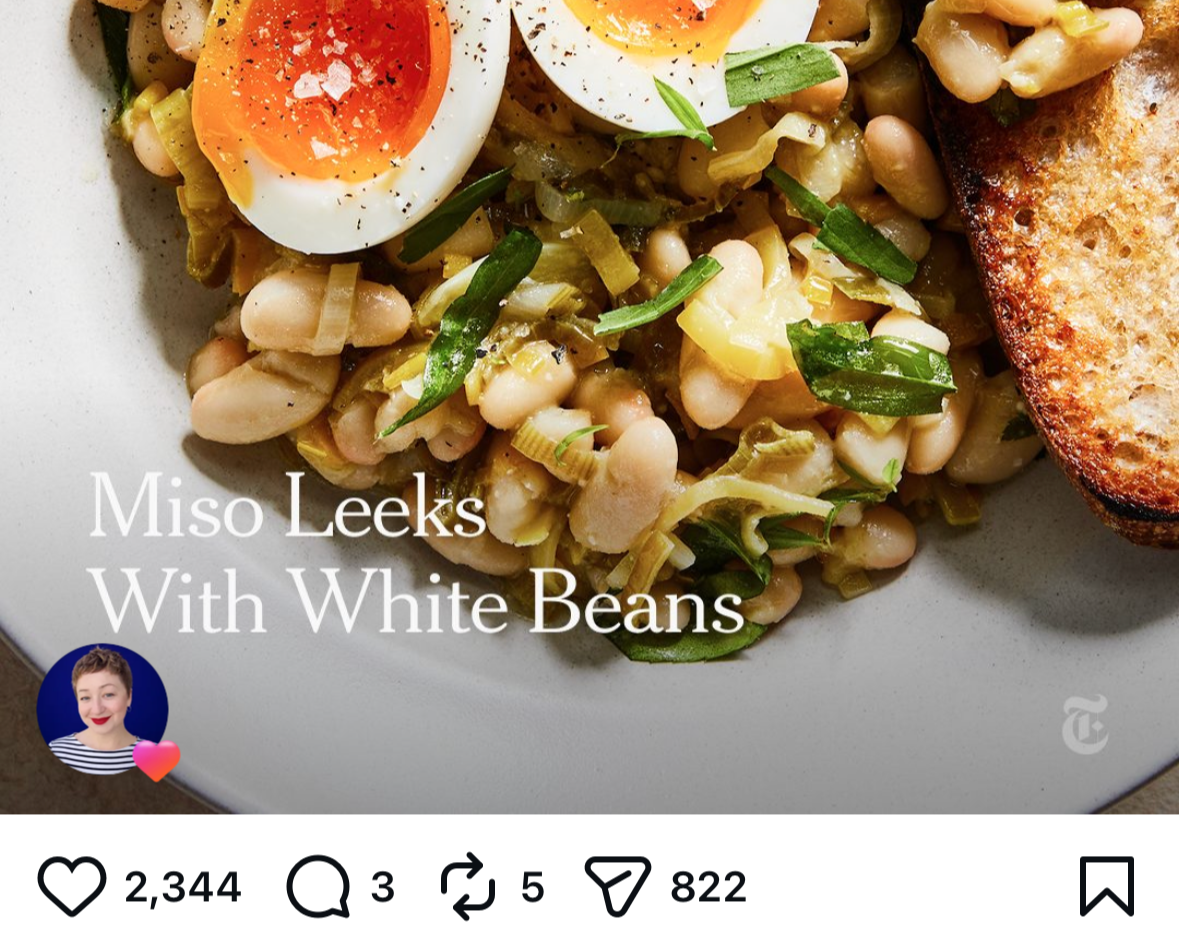1179x952 pixels.
Task: Share the post with the paper-plane icon
Action: [617, 886]
